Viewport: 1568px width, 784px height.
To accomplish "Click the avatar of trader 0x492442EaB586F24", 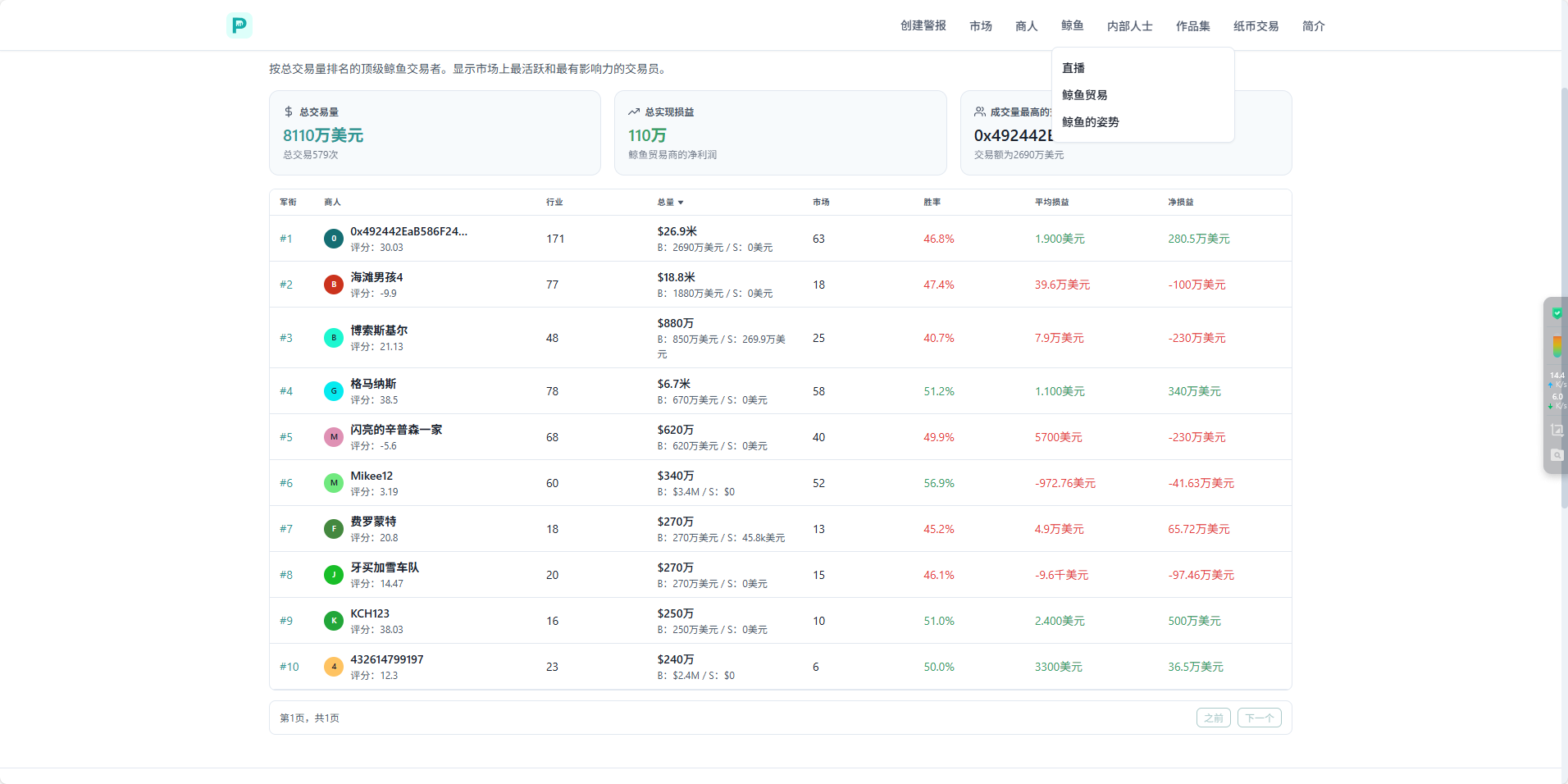I will 334,239.
